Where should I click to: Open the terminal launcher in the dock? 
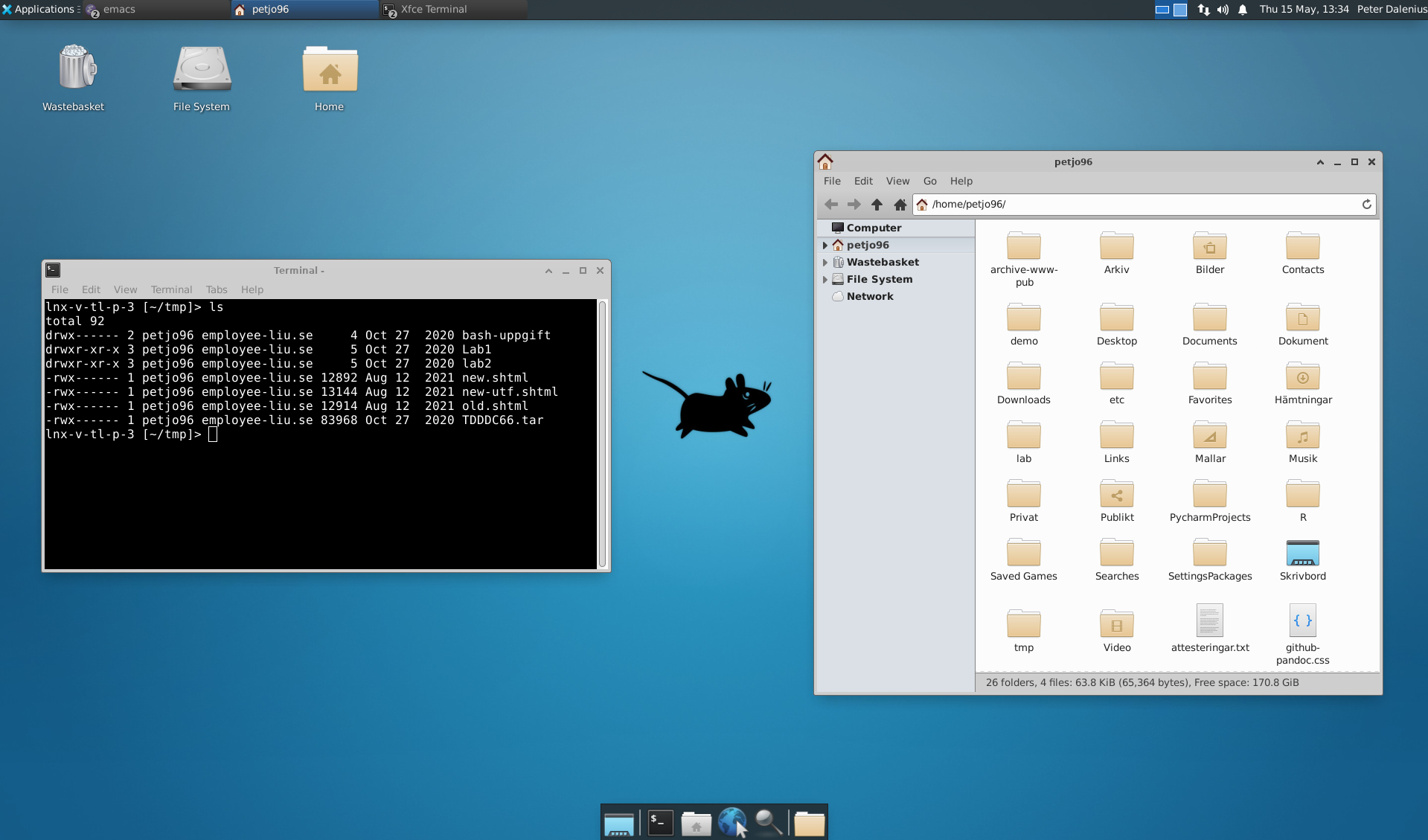click(660, 823)
